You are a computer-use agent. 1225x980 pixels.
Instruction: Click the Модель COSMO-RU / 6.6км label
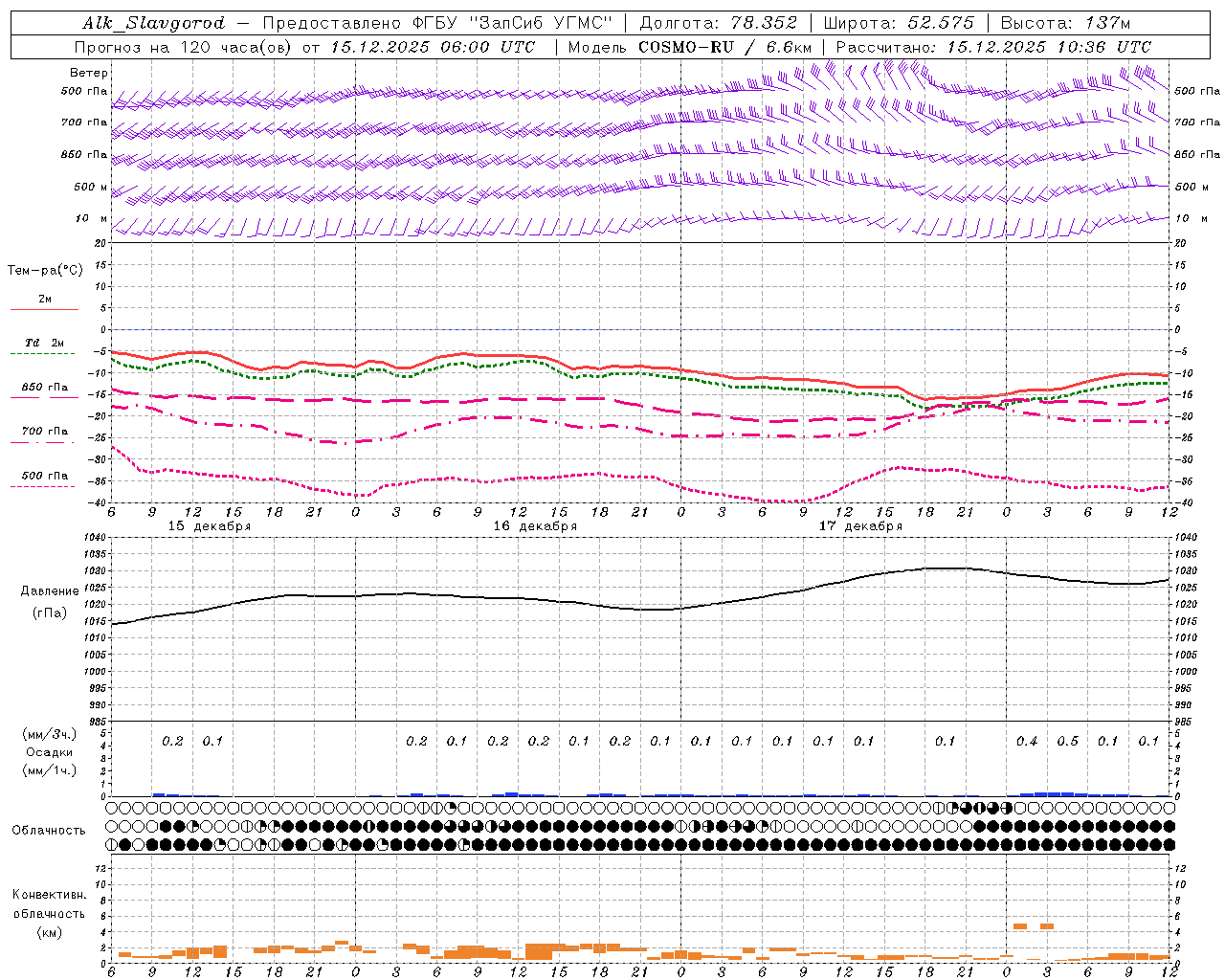click(690, 47)
